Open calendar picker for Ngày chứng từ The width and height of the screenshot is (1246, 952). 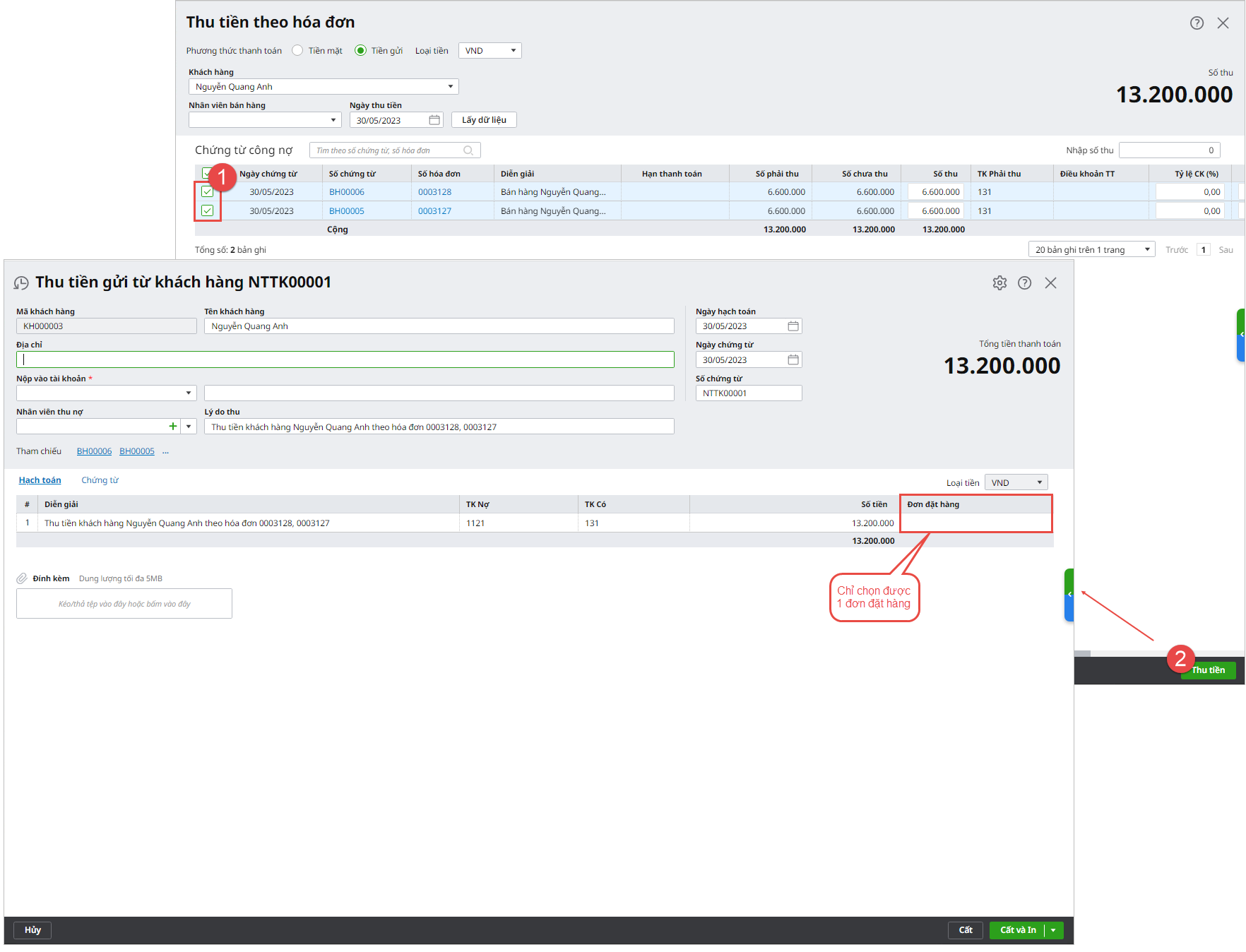(793, 360)
